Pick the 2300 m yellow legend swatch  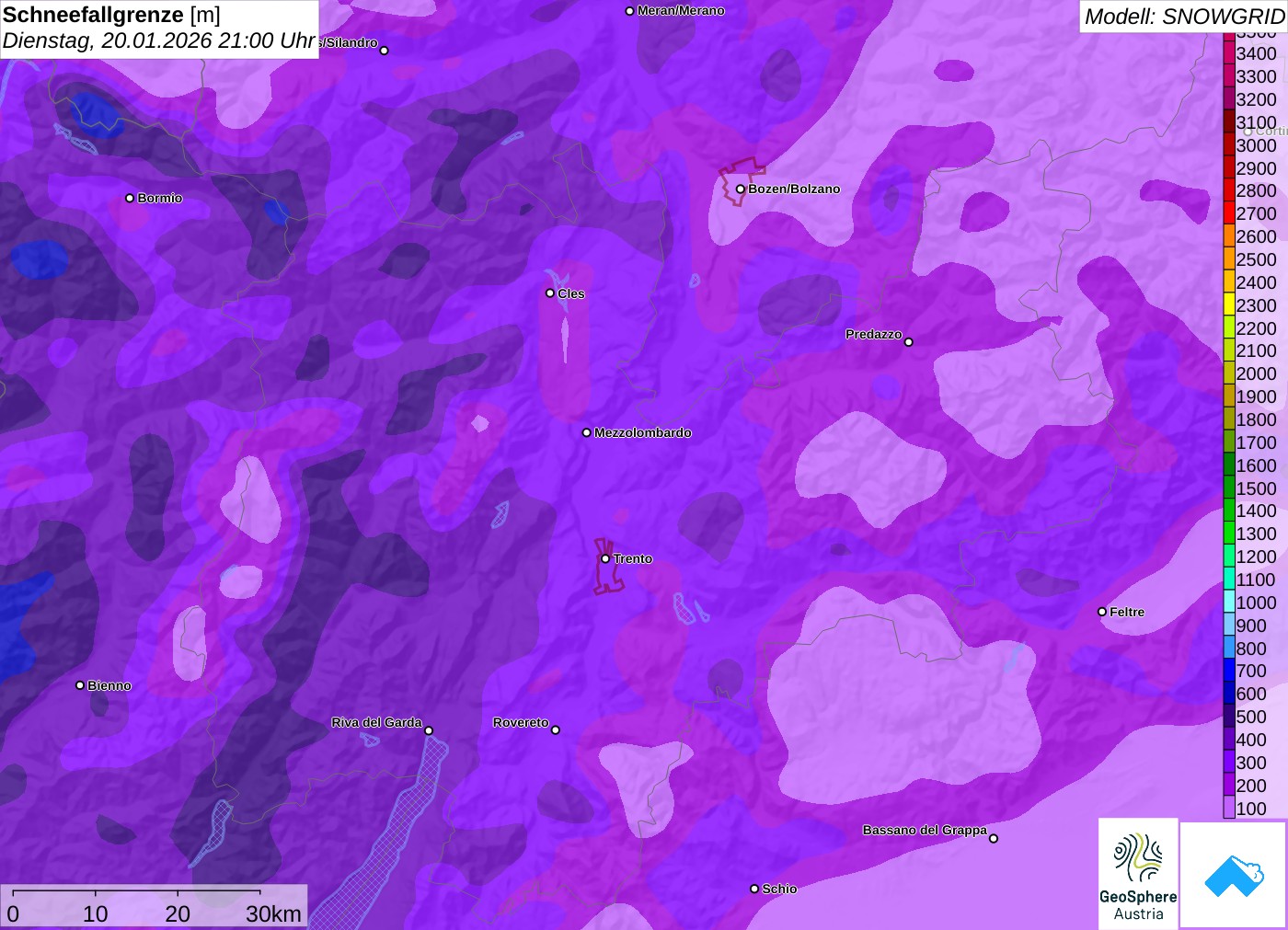pyautogui.click(x=1229, y=305)
